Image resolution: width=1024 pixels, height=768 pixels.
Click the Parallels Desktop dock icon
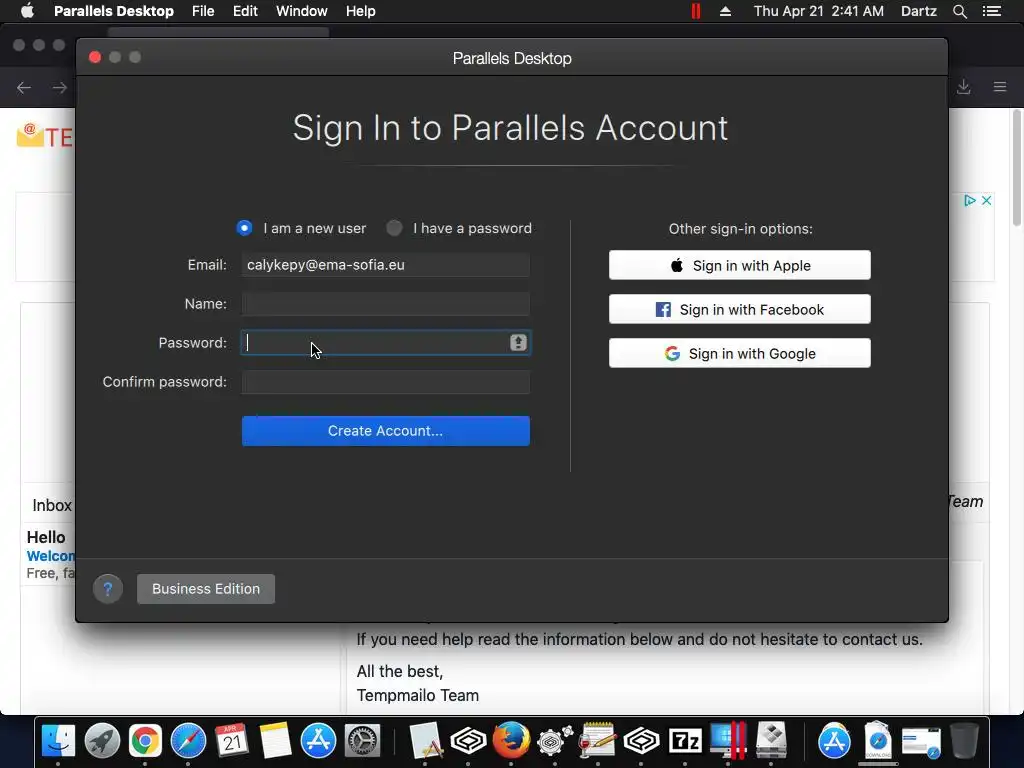pyautogui.click(x=728, y=740)
